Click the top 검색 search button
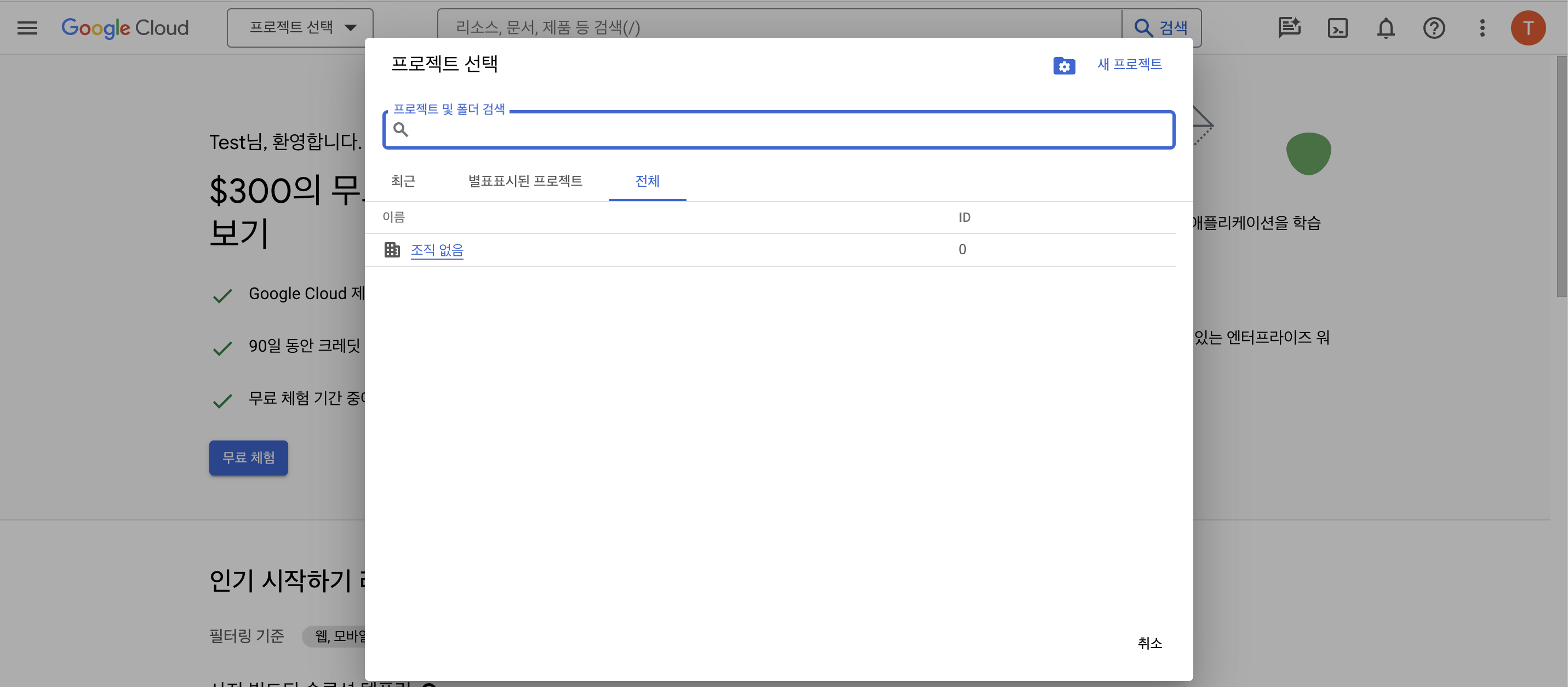The image size is (1568, 687). 1161,28
